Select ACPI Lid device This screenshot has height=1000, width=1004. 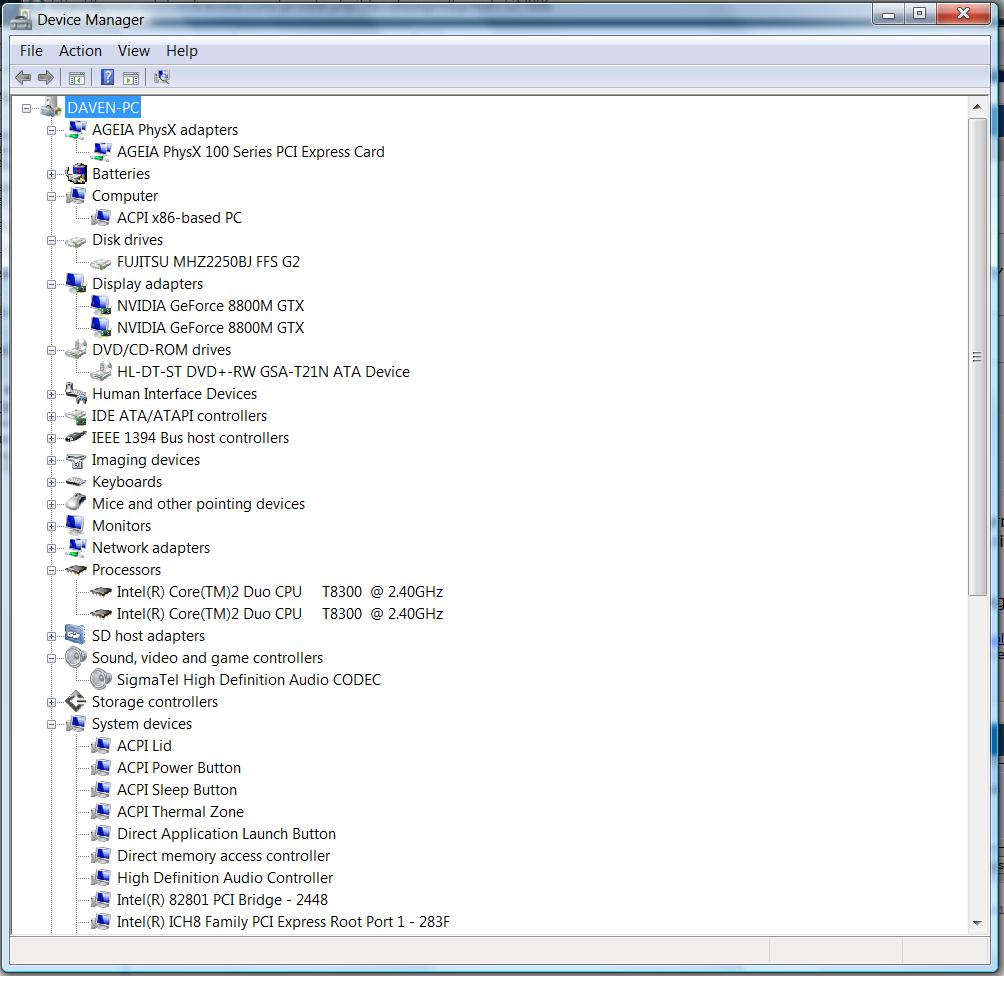(144, 746)
